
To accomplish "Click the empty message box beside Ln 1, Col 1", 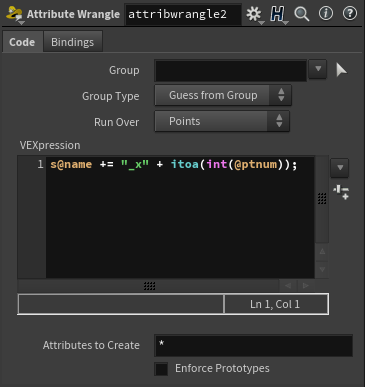I will tap(121, 304).
